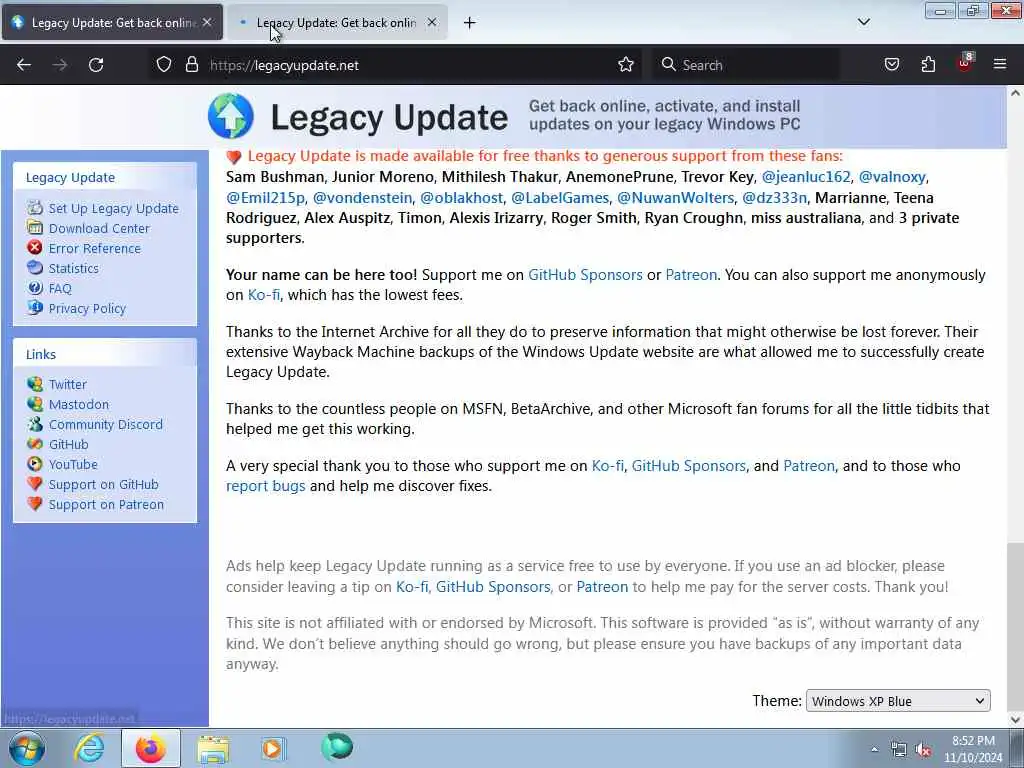Click the Support on GitHub heart icon

35,484
